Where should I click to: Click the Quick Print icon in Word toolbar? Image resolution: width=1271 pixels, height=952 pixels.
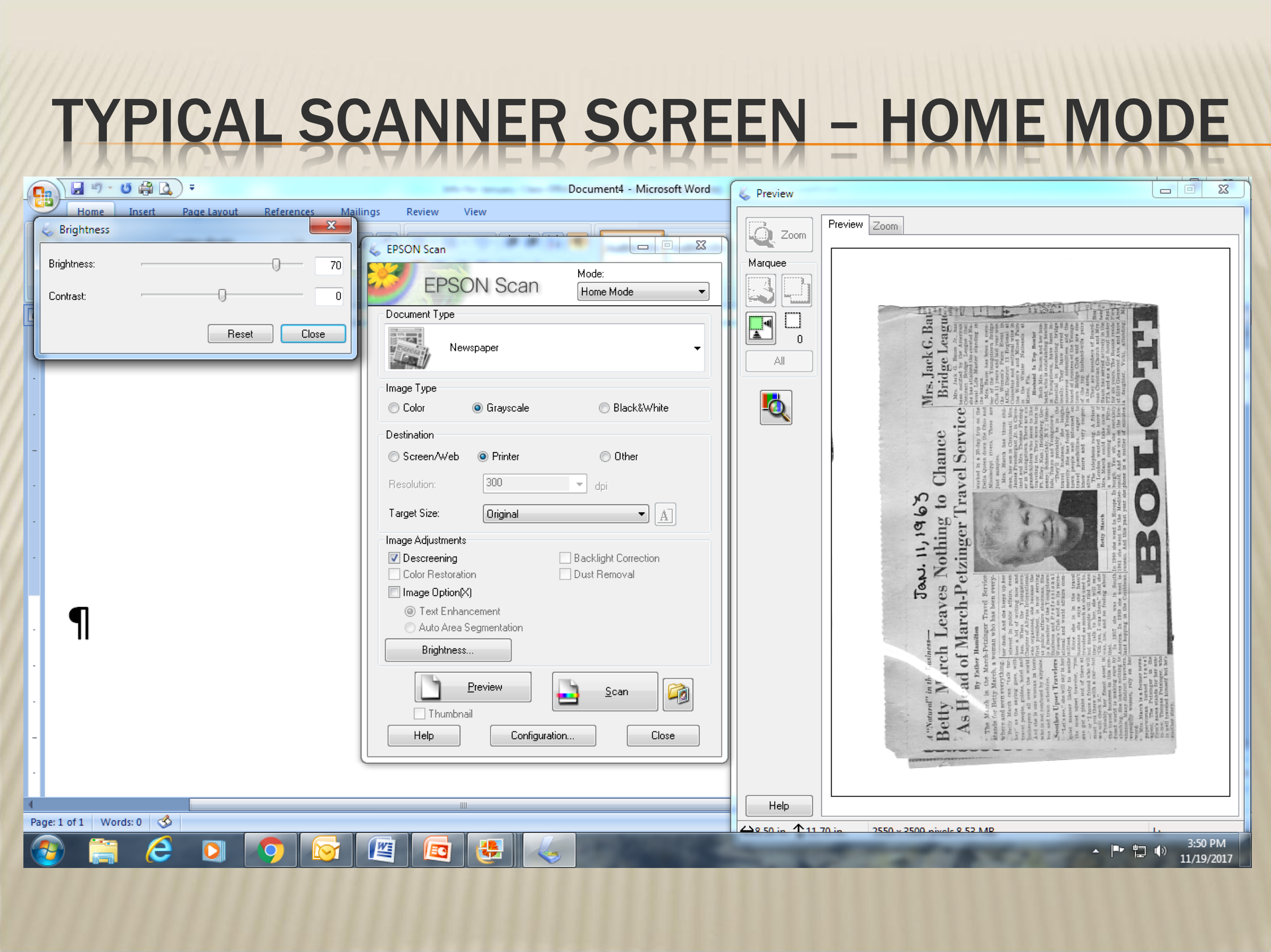tap(146, 188)
